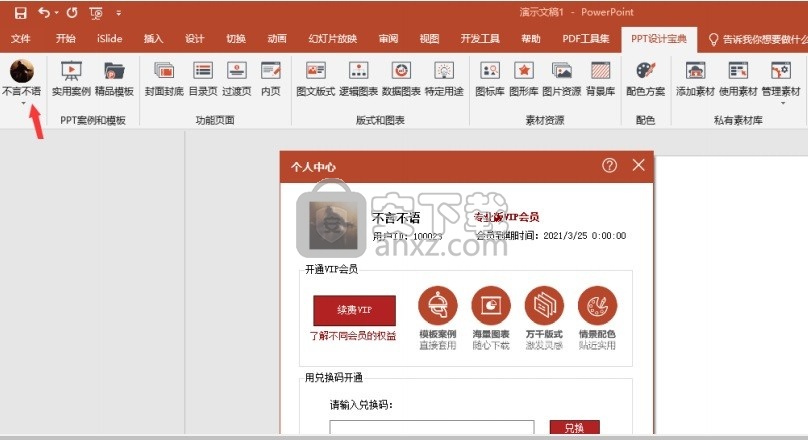Open the 图标库 icon library
The height and width of the screenshot is (440, 808).
pyautogui.click(x=490, y=79)
